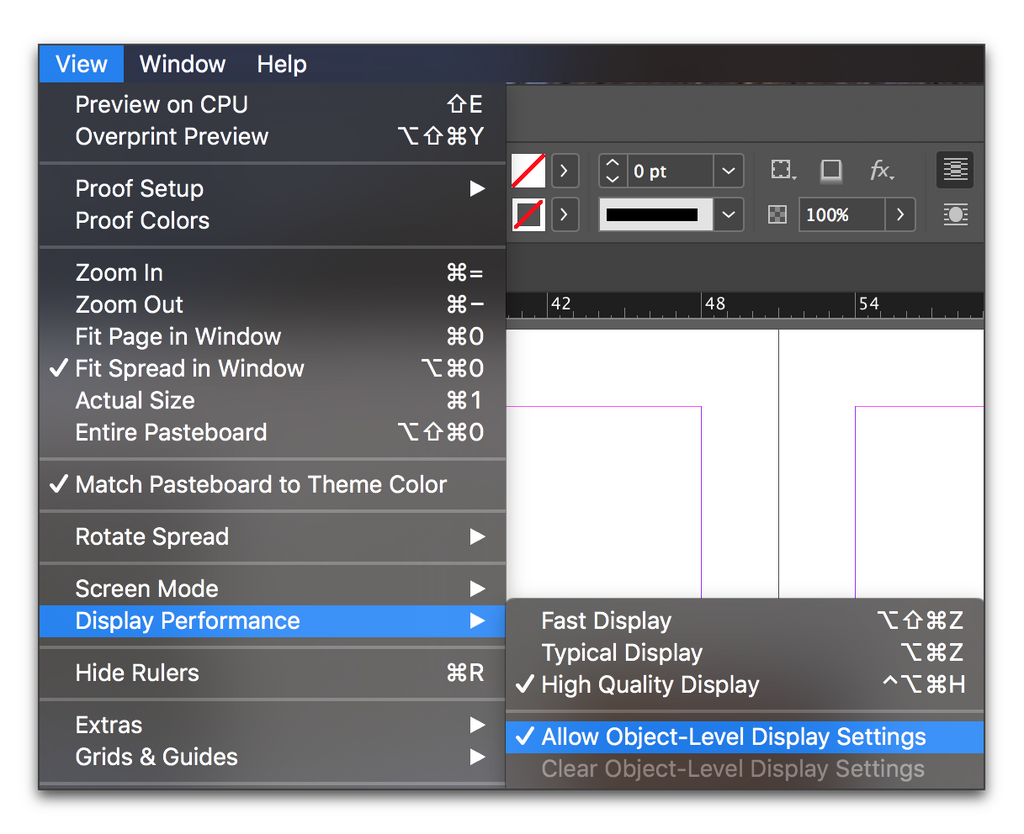Viewport: 1024px width, 834px height.
Task: Click the opacity 100% input field
Action: tap(842, 214)
